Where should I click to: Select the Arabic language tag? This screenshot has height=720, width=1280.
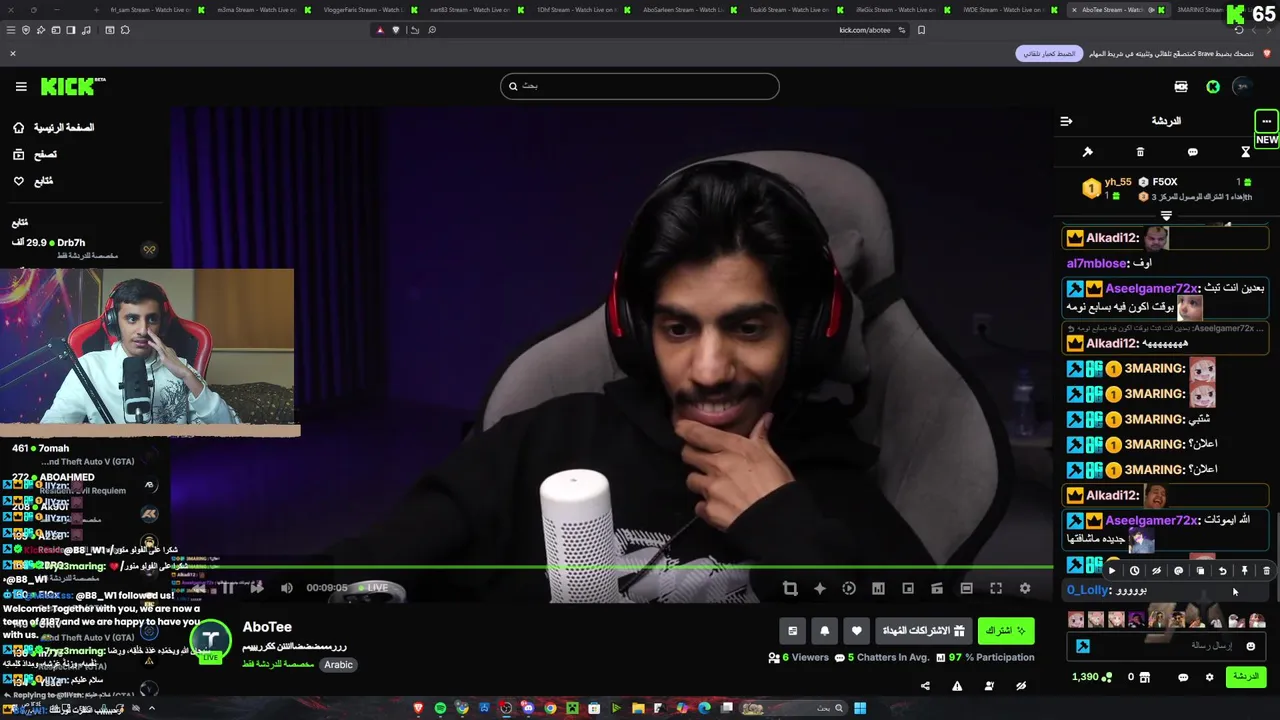[338, 664]
